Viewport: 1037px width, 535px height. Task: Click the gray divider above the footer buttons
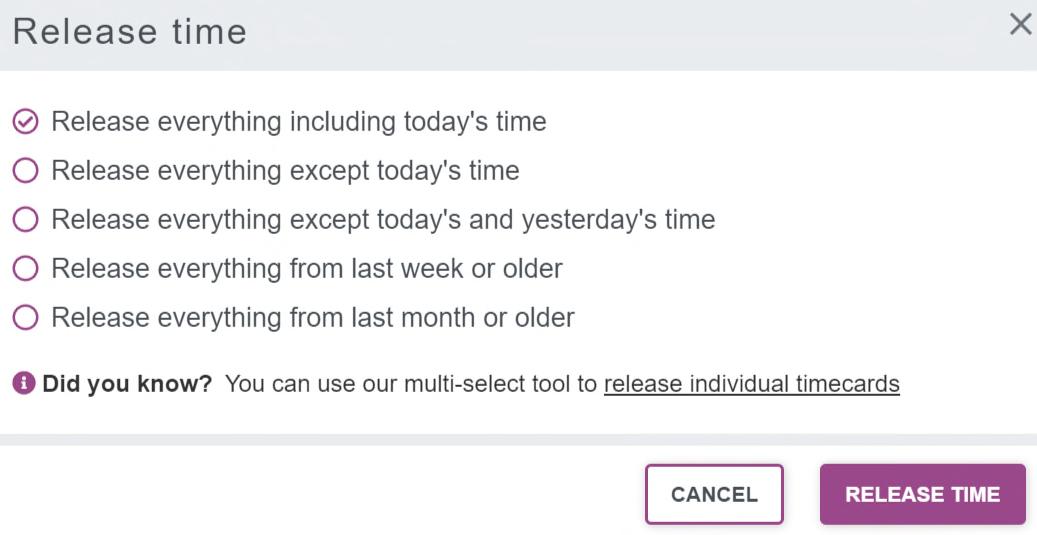coord(518,439)
